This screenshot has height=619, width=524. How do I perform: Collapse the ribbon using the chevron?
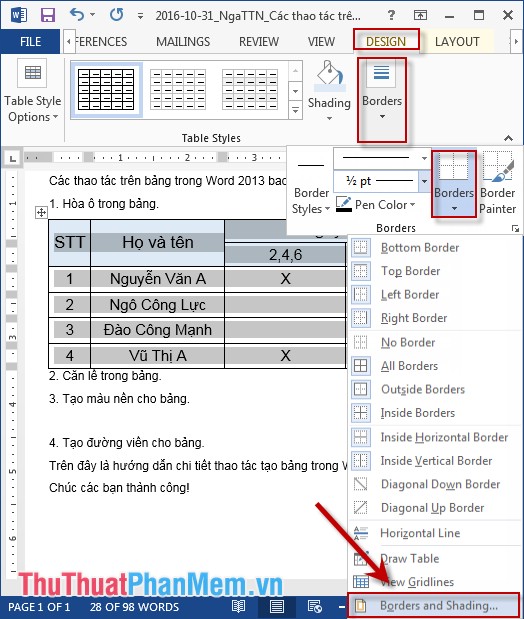tap(509, 138)
